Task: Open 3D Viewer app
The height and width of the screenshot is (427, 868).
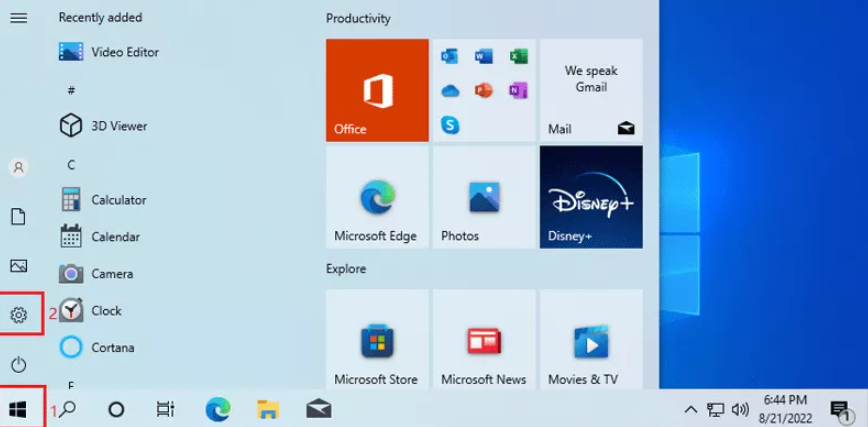Action: [104, 126]
